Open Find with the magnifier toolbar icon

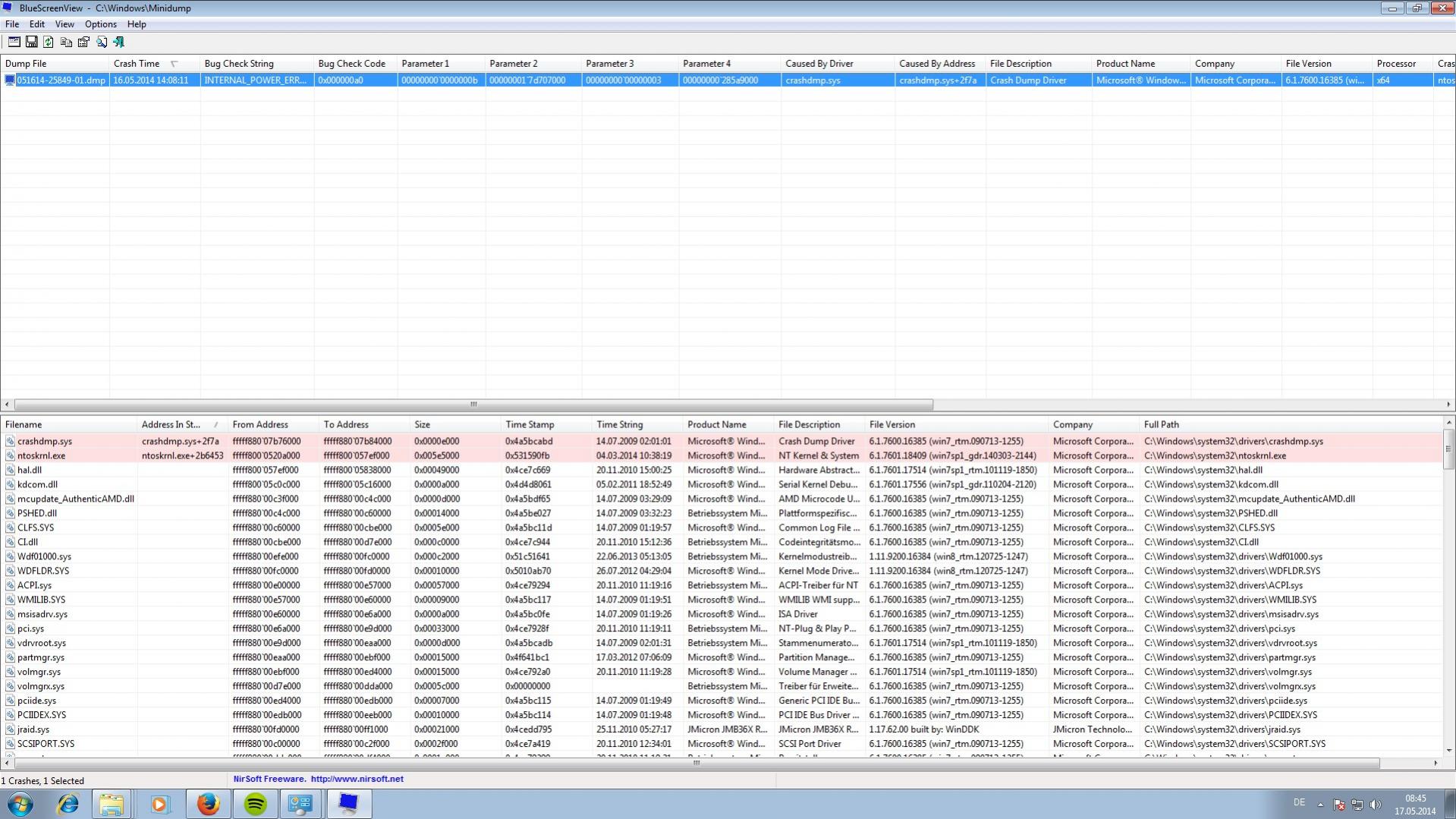(101, 42)
